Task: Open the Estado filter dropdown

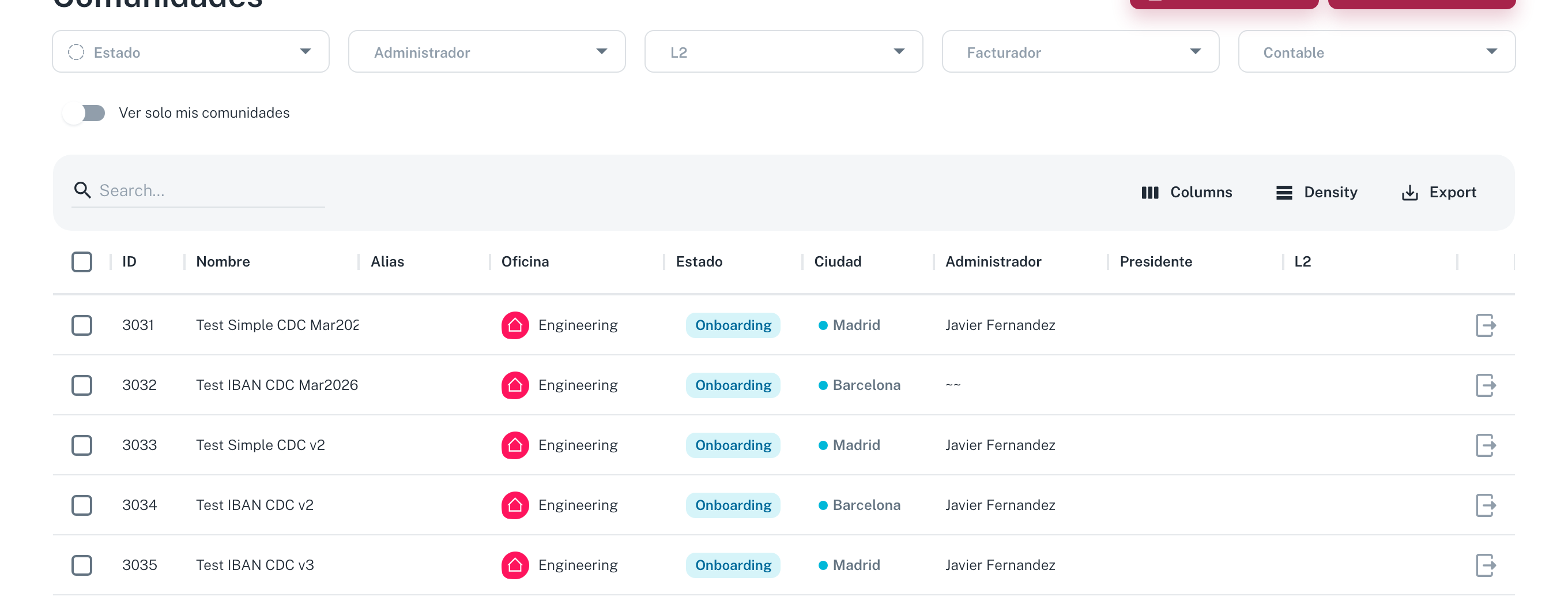Action: [190, 52]
